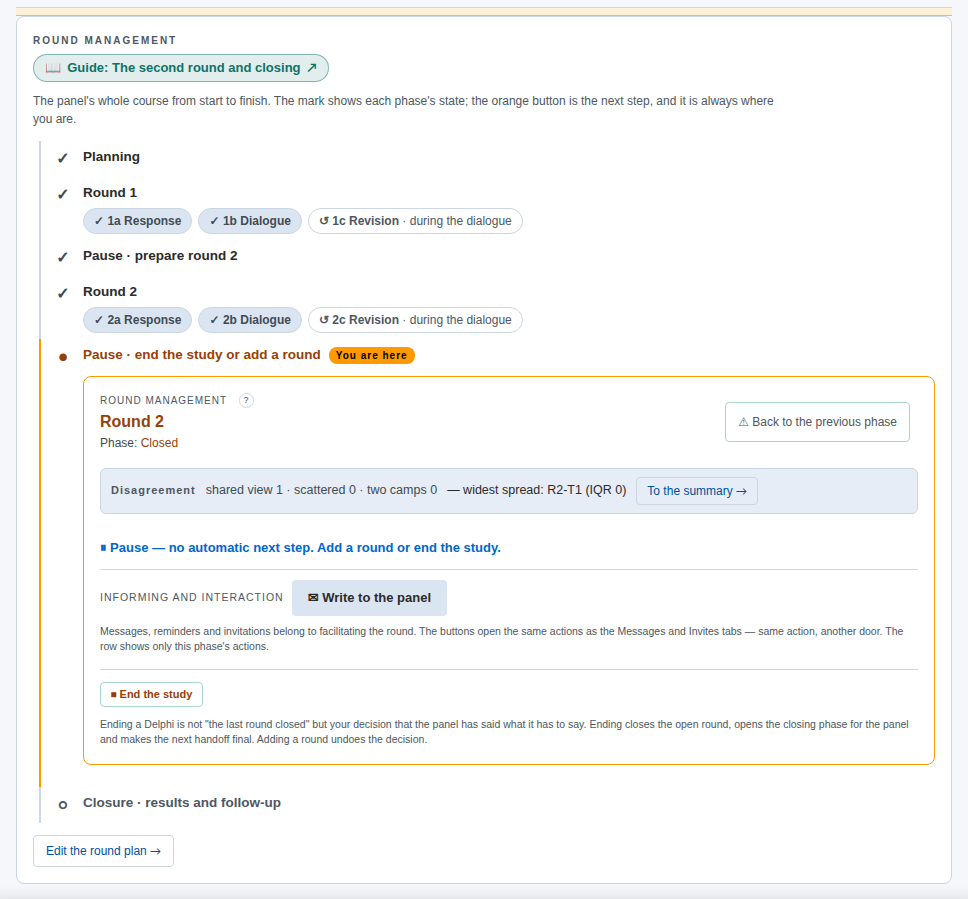Select the 2a Response phase chip
Screen dimensions: 968x899
point(138,320)
